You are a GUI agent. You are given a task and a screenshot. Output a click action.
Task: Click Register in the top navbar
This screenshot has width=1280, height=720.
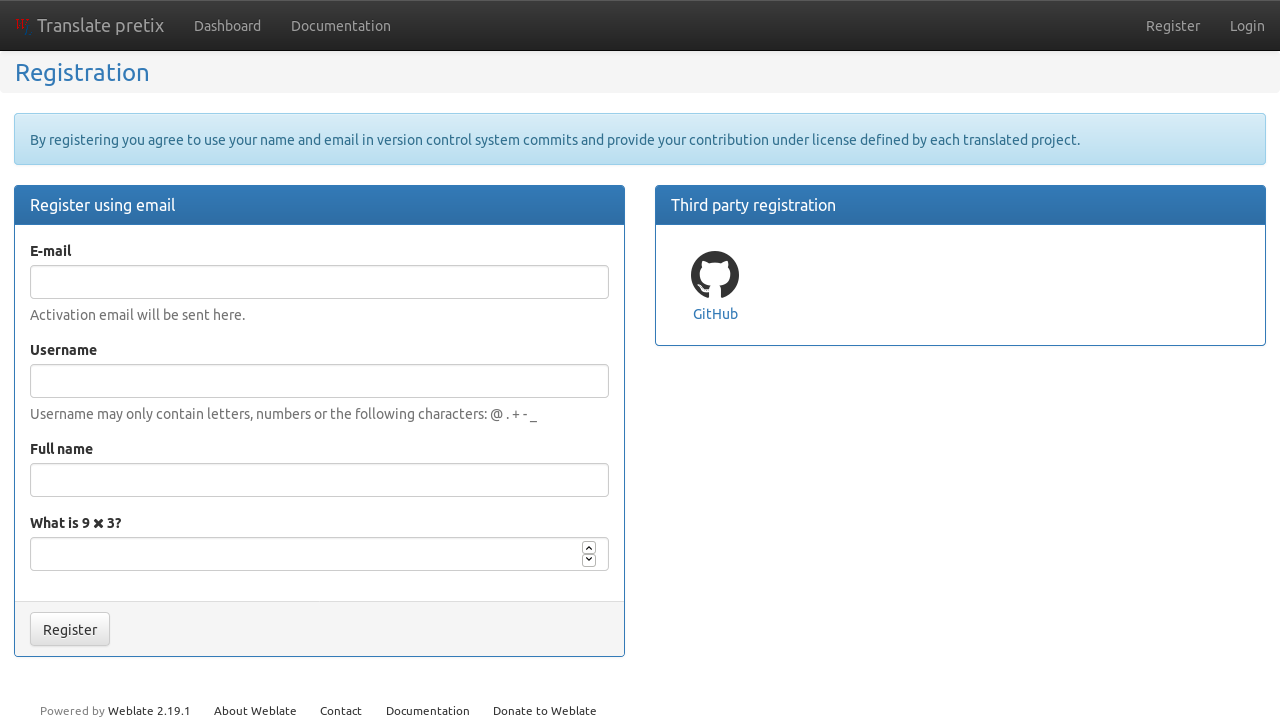(1172, 26)
